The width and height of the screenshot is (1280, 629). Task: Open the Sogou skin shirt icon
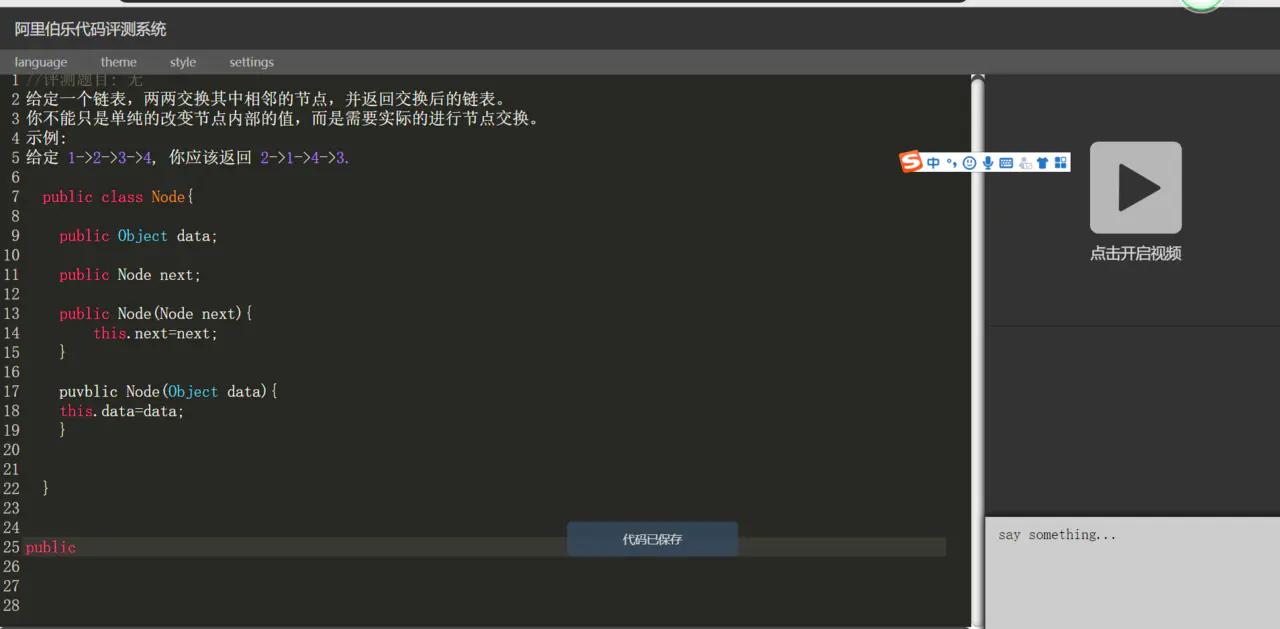[x=1043, y=163]
